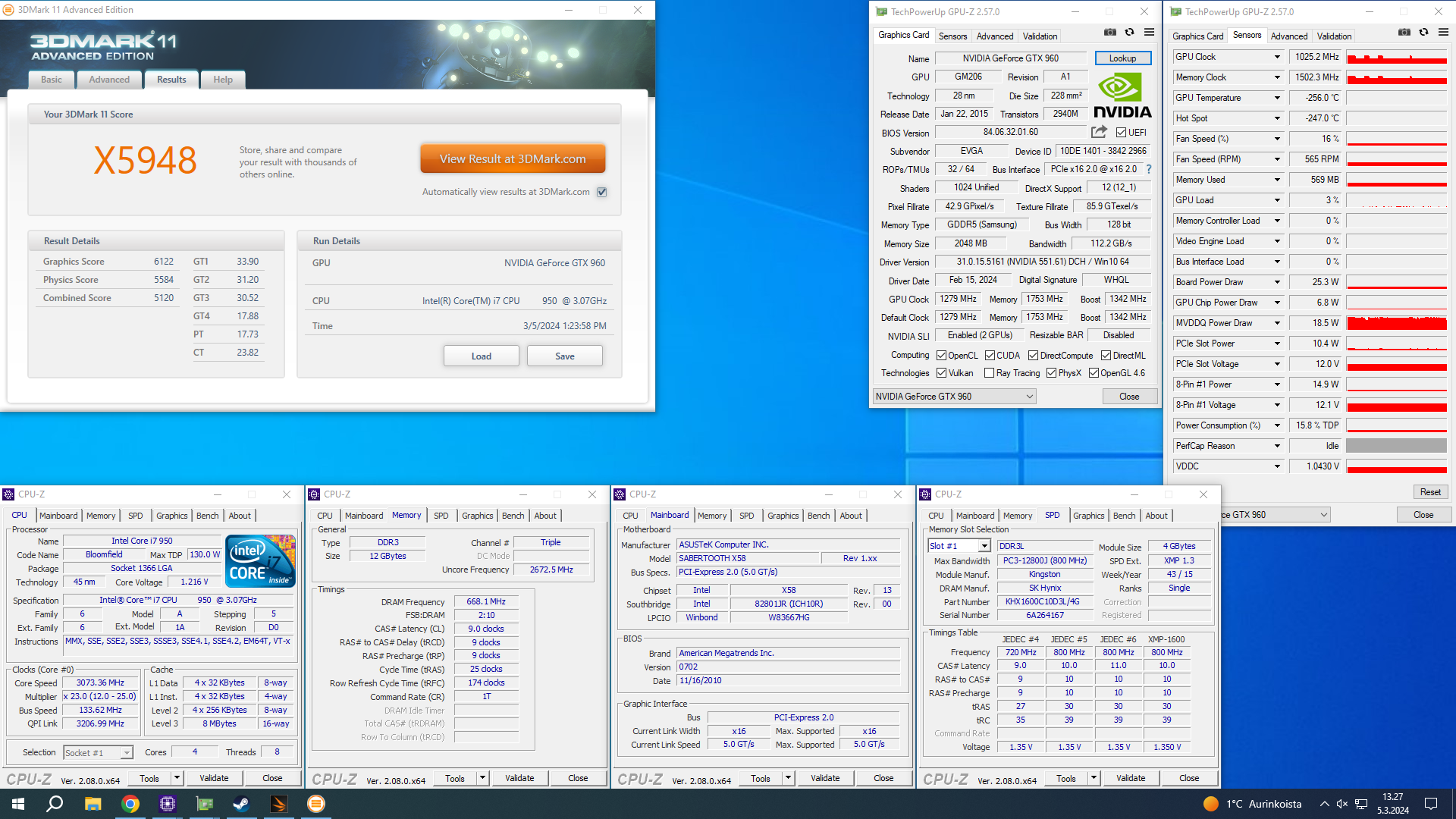
Task: Toggle the UEFI checkbox in GPU-Z
Action: pyautogui.click(x=1121, y=133)
